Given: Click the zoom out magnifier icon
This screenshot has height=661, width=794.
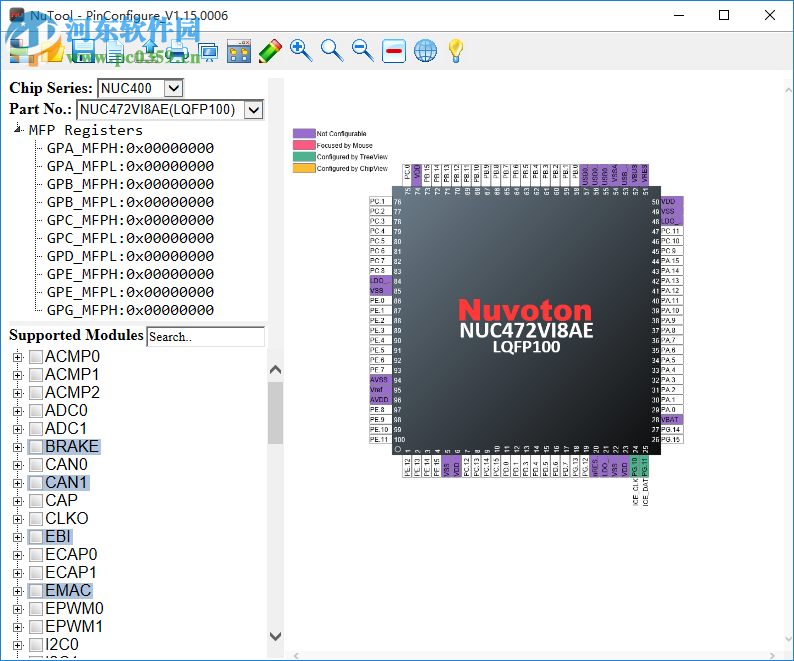Looking at the screenshot, I should [x=363, y=51].
